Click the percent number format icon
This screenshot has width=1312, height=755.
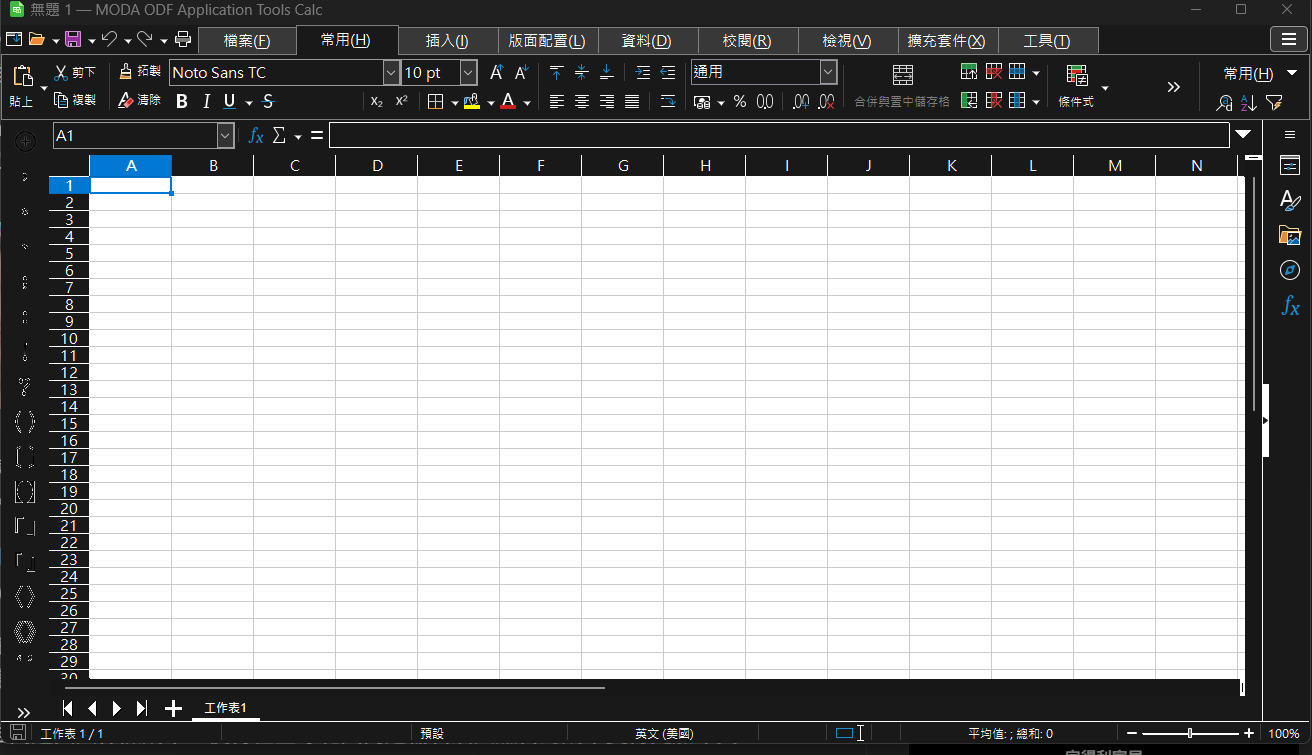[740, 102]
